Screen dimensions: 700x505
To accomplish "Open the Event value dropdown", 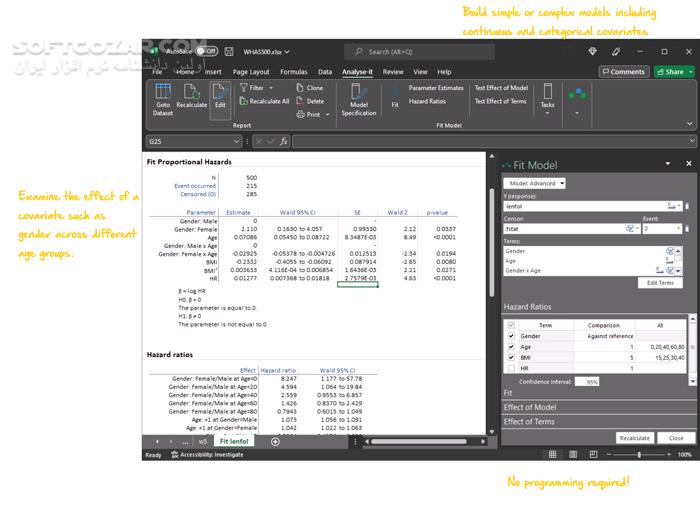I will pos(679,229).
